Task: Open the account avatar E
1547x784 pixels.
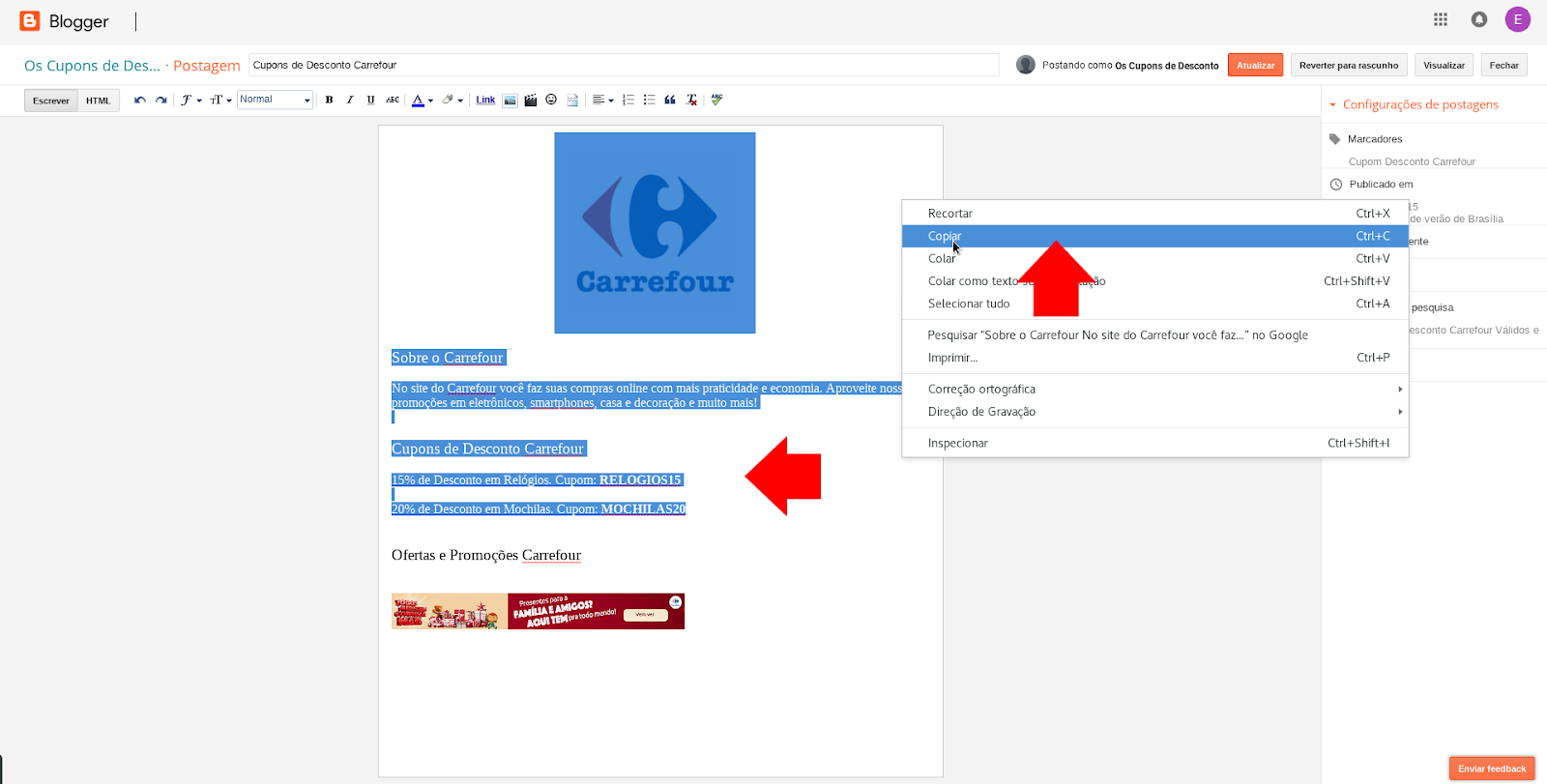Action: (1517, 19)
